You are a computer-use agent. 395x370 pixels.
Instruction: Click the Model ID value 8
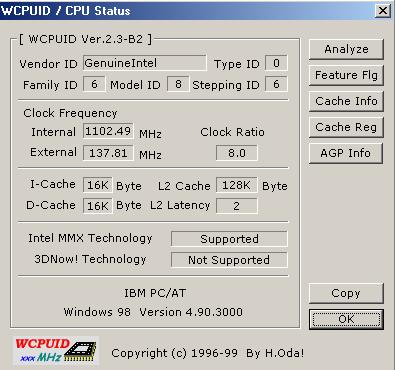[x=178, y=84]
